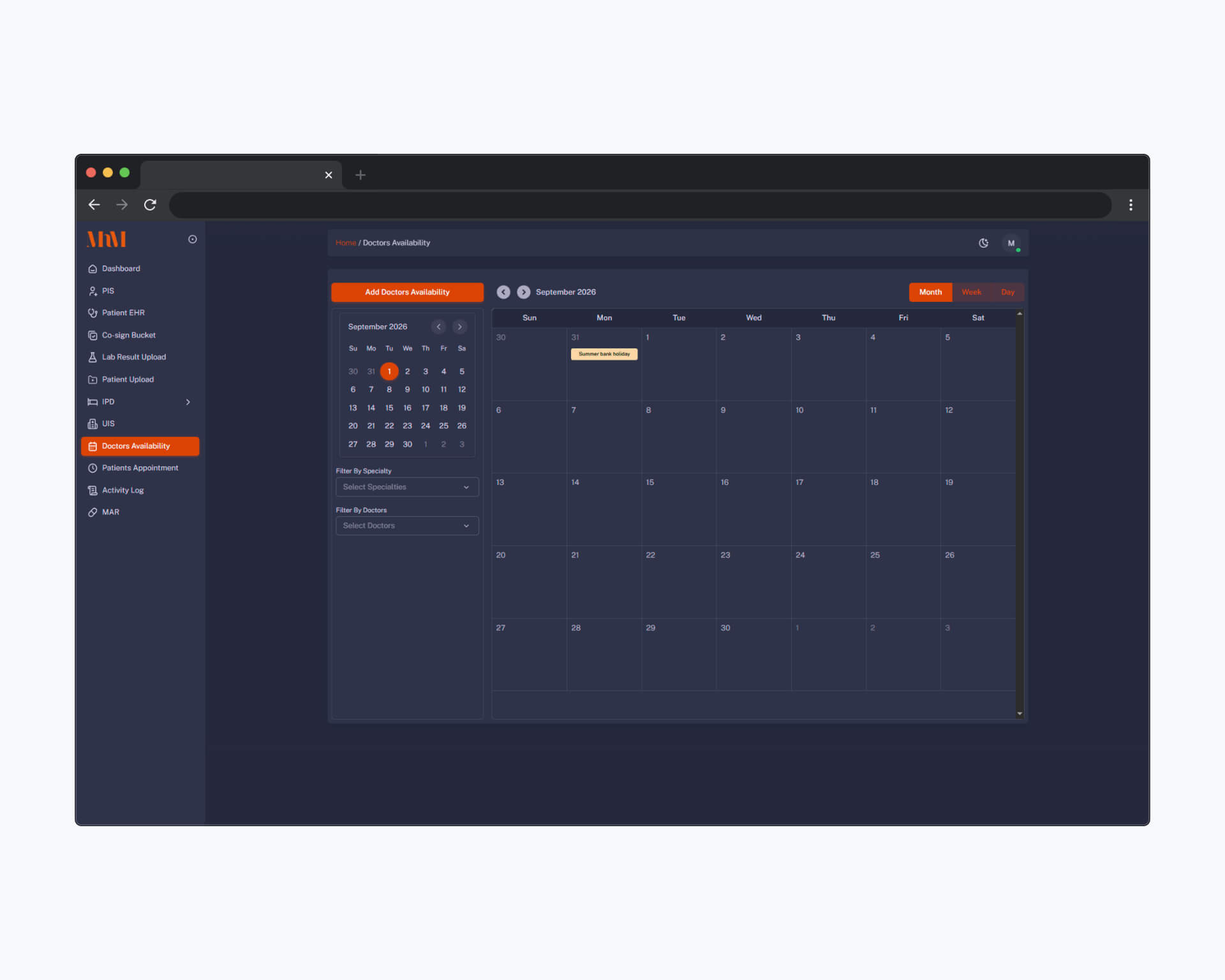
Task: Open the user avatar M menu
Action: coord(1011,243)
